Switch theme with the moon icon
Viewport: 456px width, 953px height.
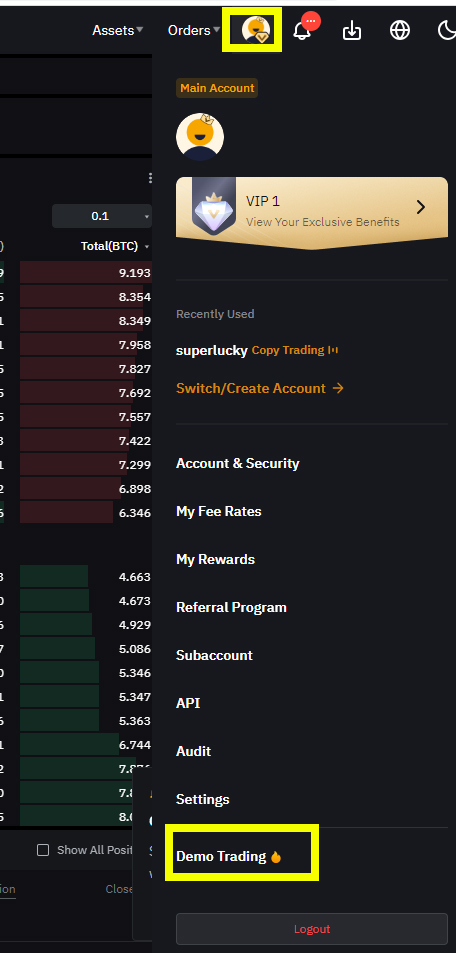click(447, 30)
